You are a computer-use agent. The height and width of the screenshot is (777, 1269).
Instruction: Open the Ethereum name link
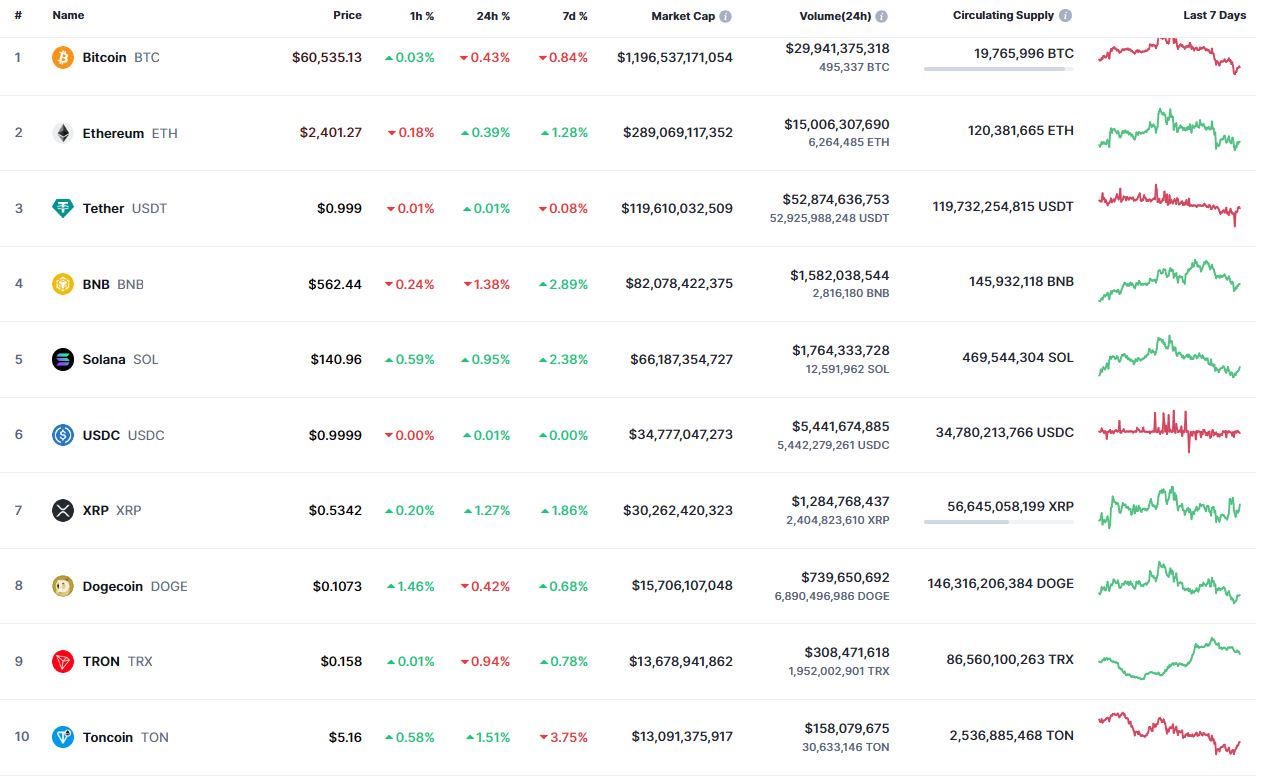pyautogui.click(x=113, y=133)
